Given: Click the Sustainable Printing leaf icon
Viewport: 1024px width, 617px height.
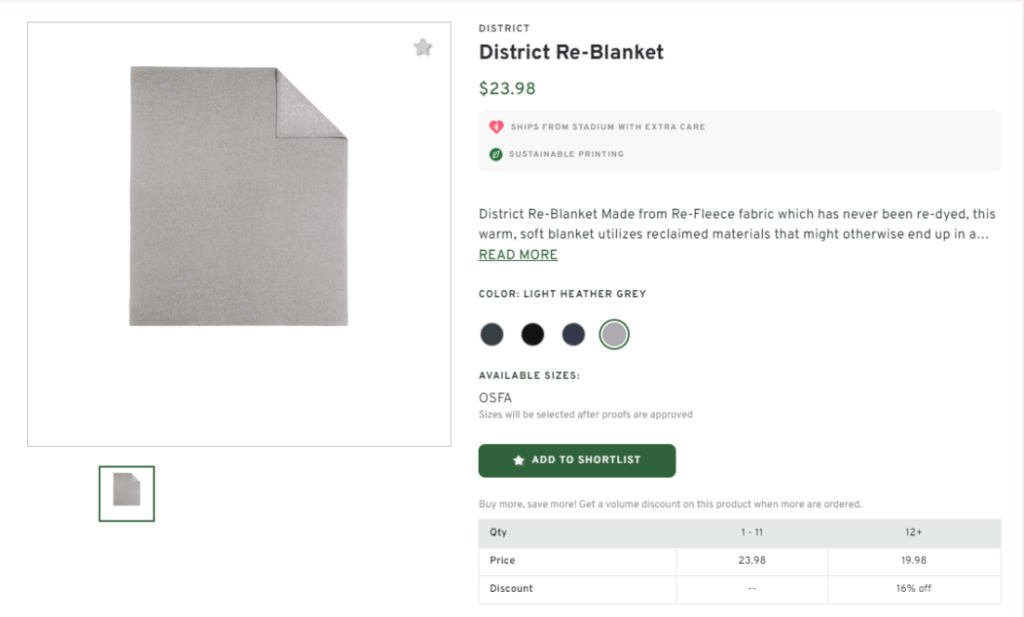Looking at the screenshot, I should [493, 154].
